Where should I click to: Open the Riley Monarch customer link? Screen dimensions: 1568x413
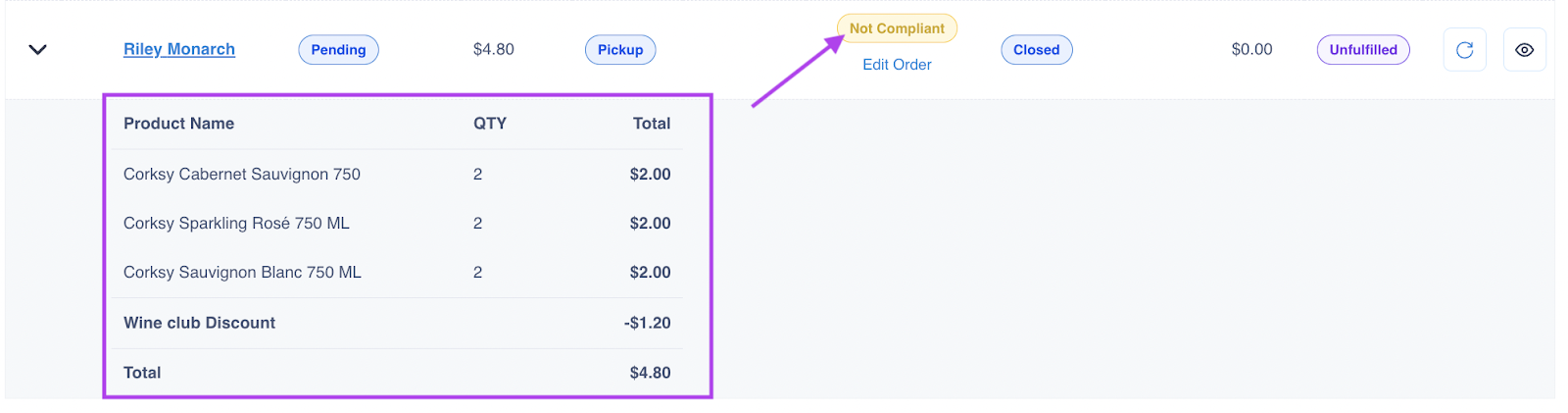(x=179, y=49)
